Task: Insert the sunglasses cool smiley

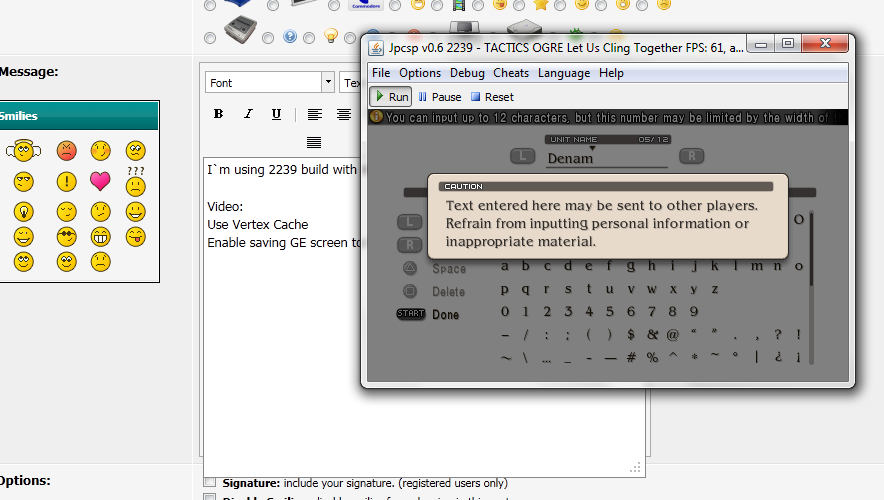Action: (66, 237)
